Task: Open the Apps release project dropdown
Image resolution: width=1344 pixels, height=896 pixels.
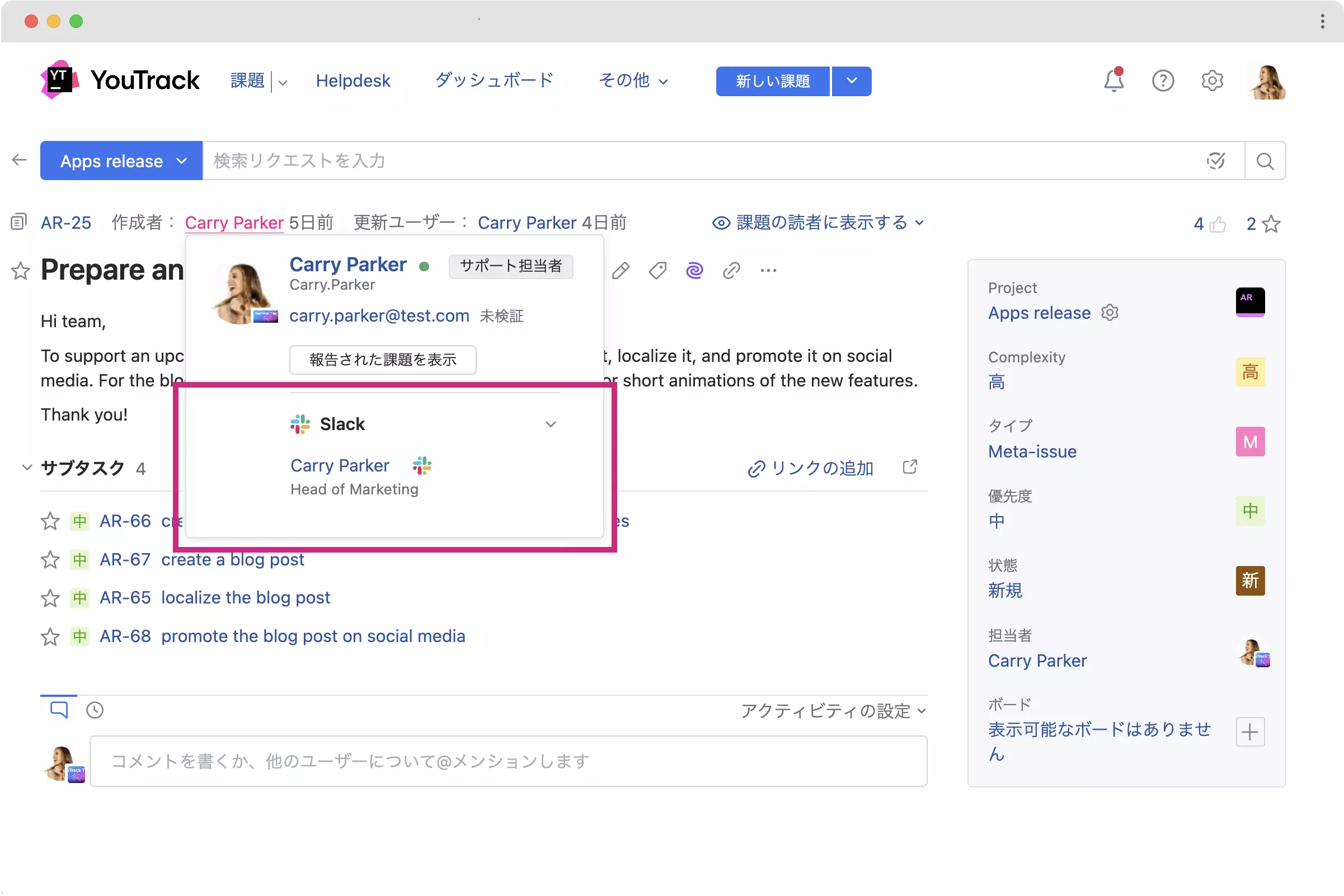Action: point(121,161)
